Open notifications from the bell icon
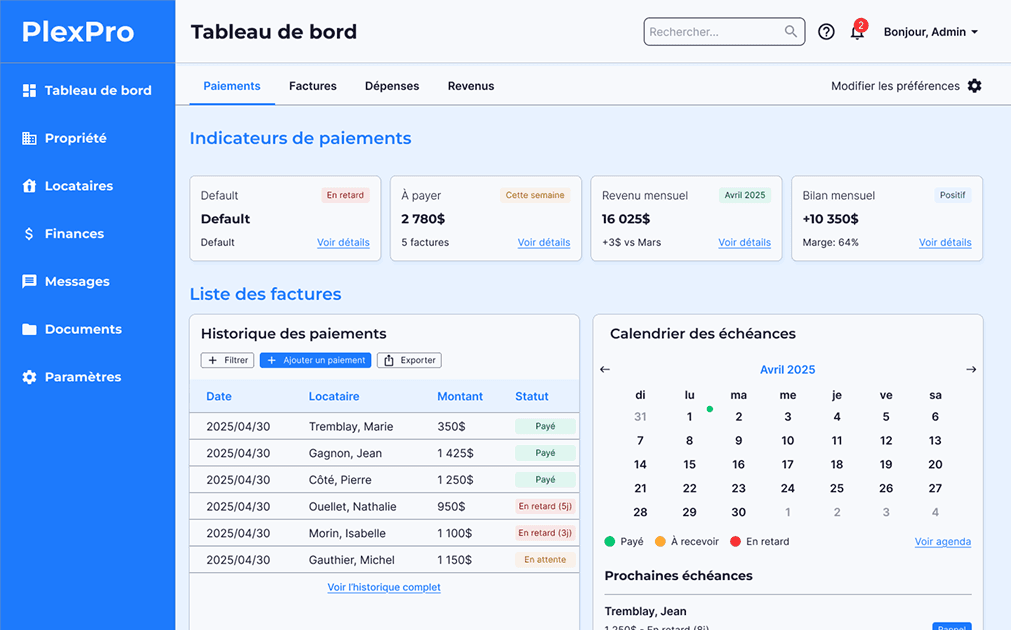The height and width of the screenshot is (630, 1011). (x=857, y=31)
